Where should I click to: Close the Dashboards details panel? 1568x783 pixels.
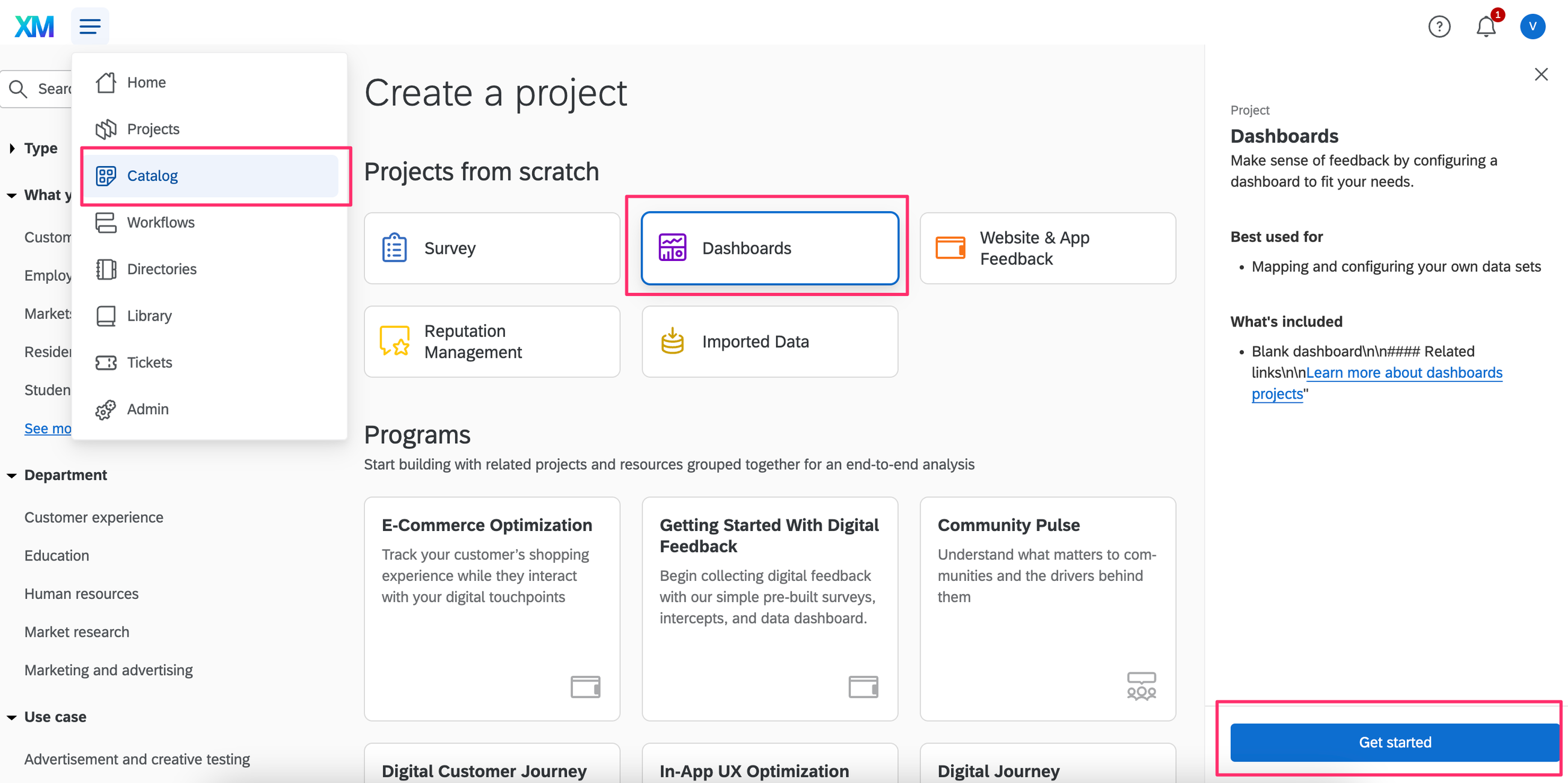point(1541,75)
